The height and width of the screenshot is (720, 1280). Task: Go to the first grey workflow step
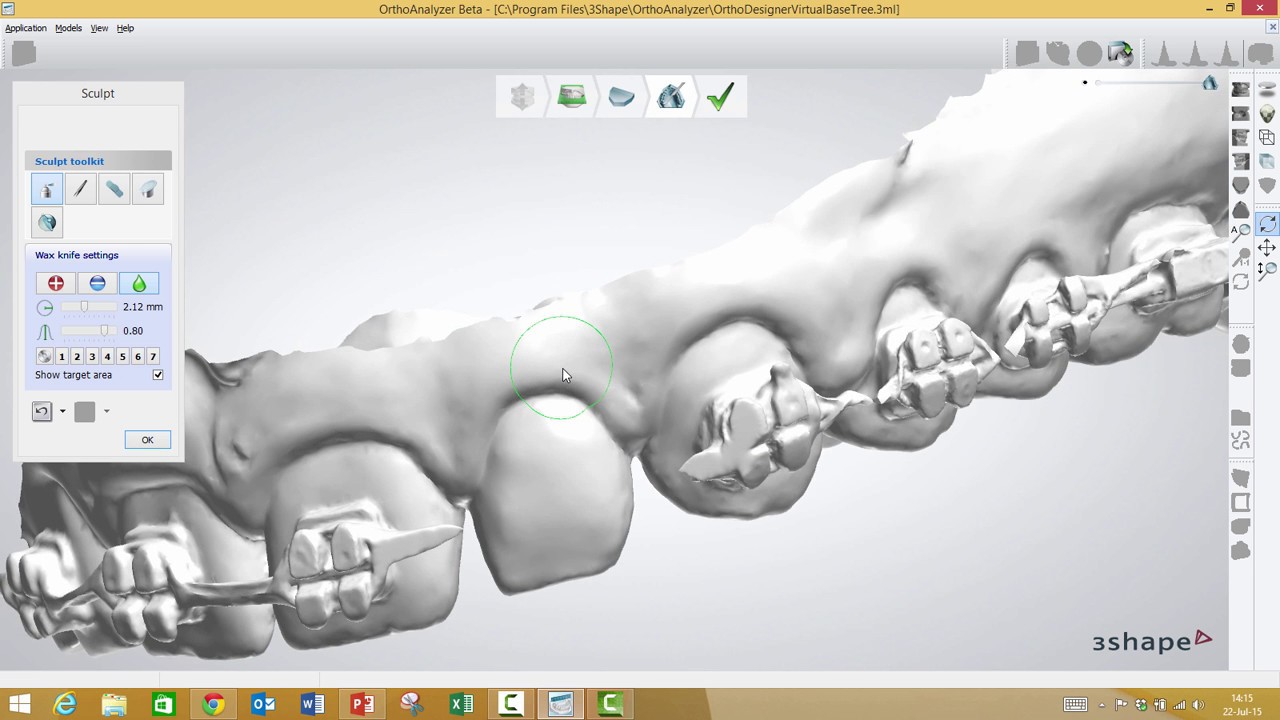tap(522, 97)
